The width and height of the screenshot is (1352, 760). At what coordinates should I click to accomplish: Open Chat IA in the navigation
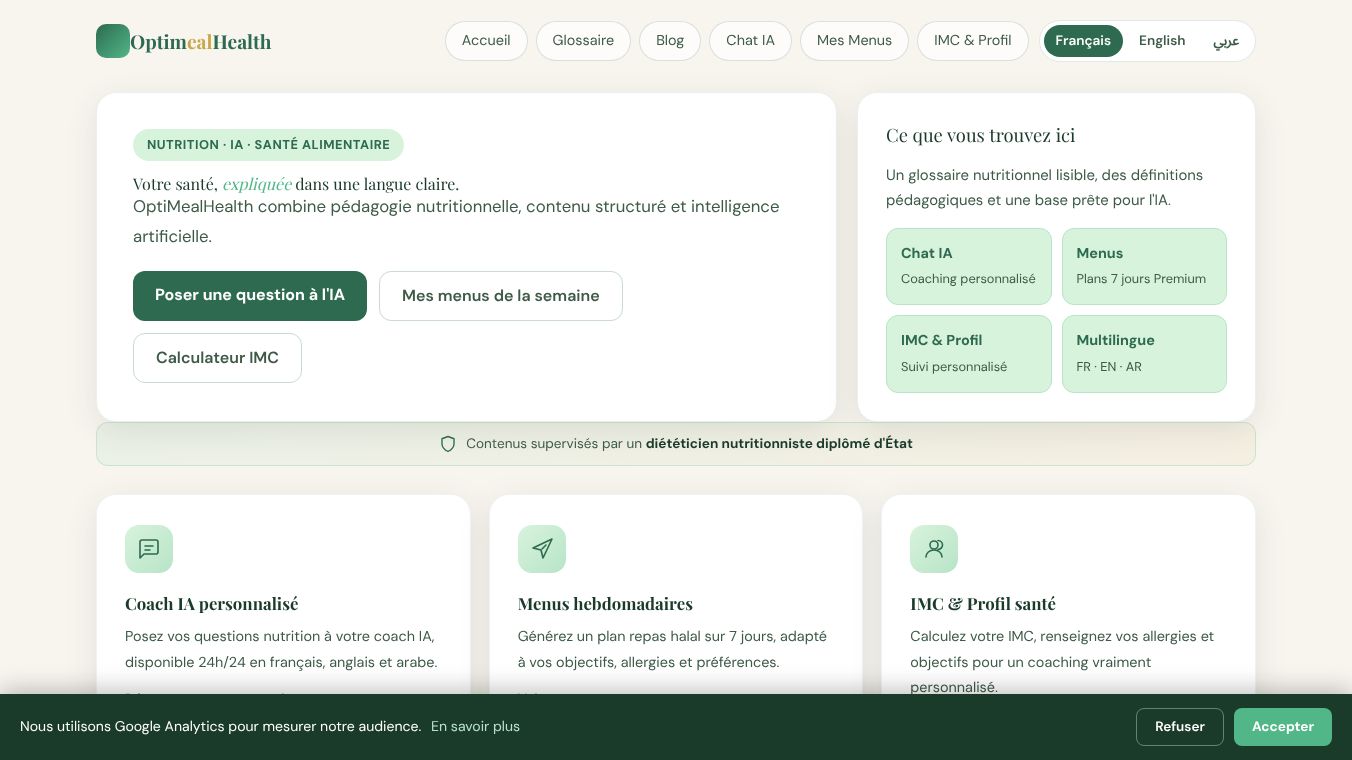750,41
